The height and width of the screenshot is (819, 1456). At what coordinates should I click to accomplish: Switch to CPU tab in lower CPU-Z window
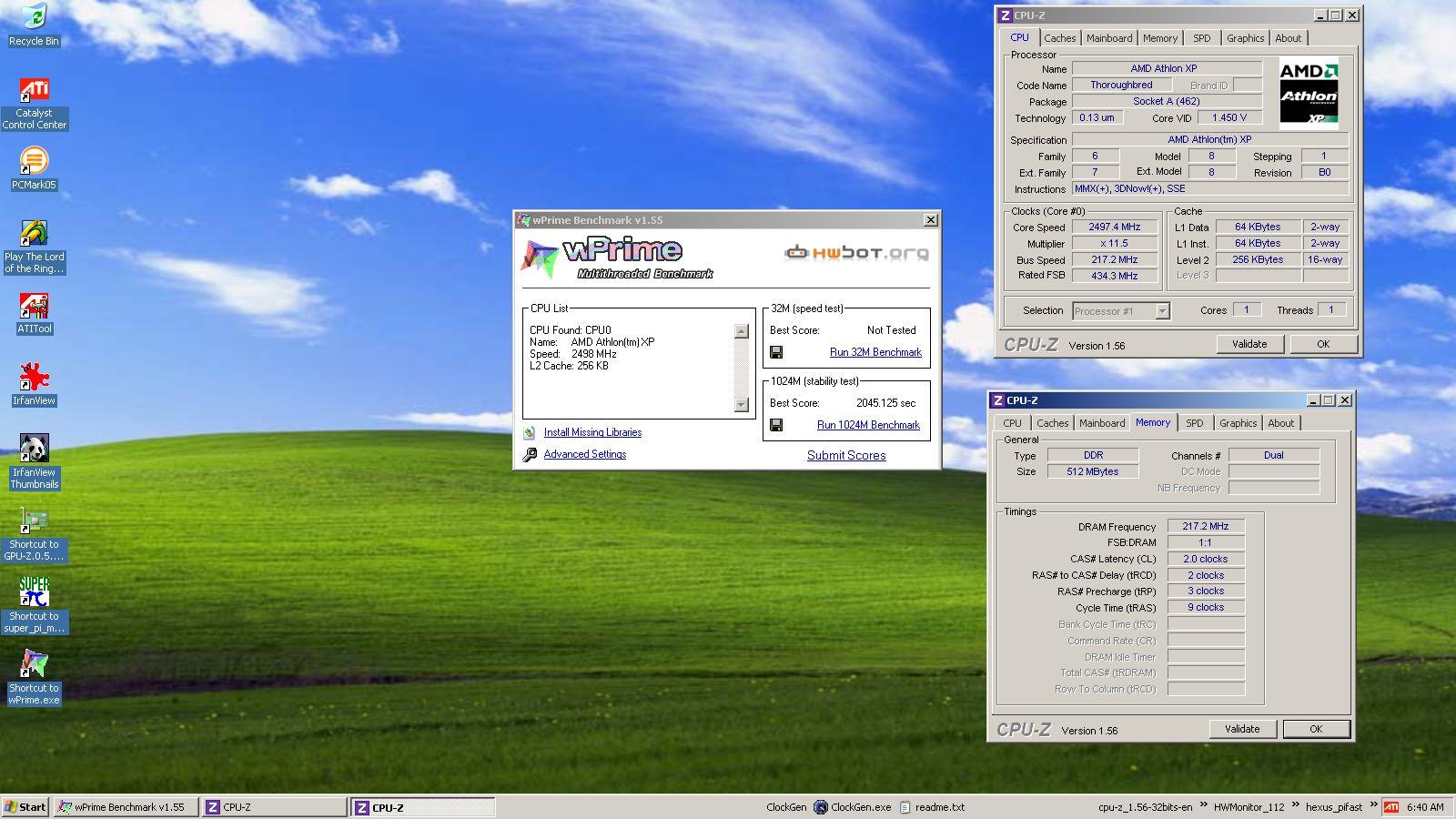[x=1012, y=423]
